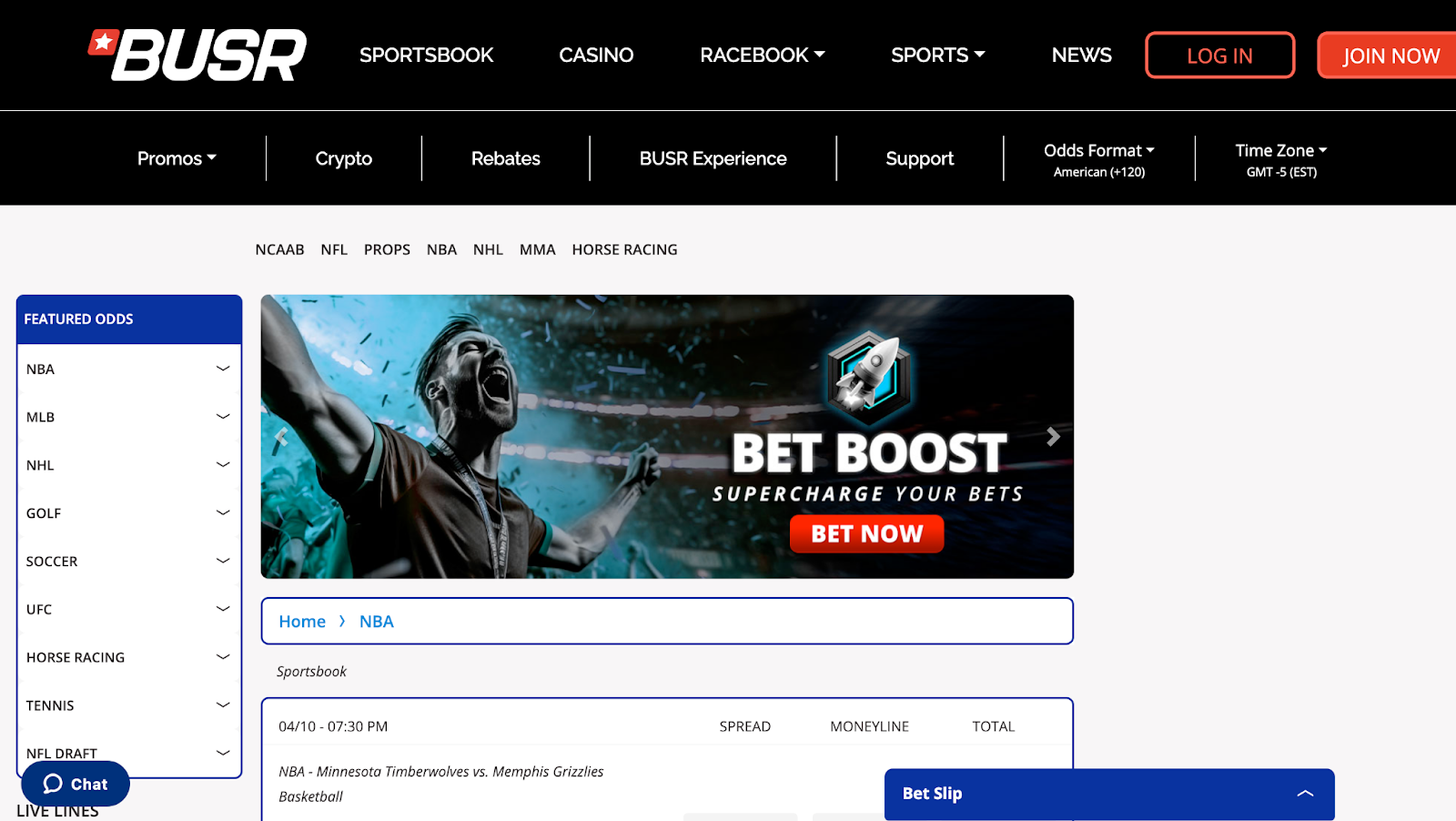Go to previous banner slide arrow

pyautogui.click(x=281, y=437)
